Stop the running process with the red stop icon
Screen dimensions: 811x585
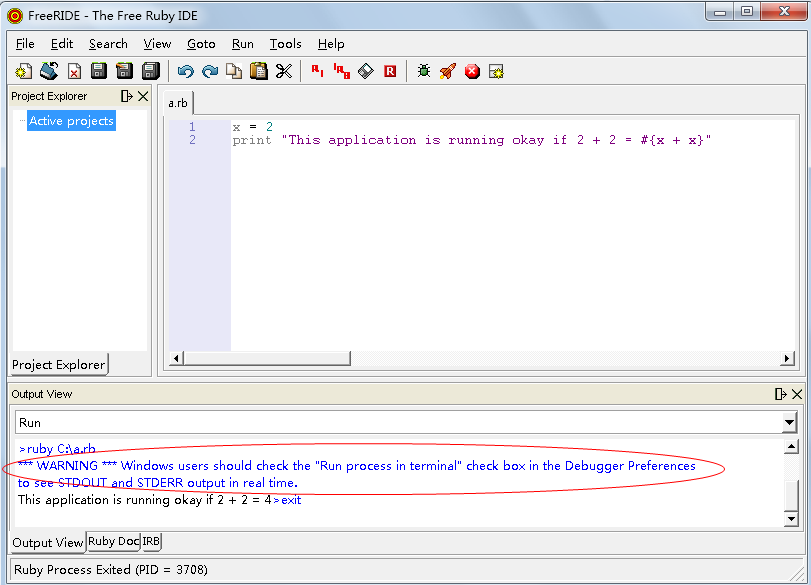[x=472, y=71]
